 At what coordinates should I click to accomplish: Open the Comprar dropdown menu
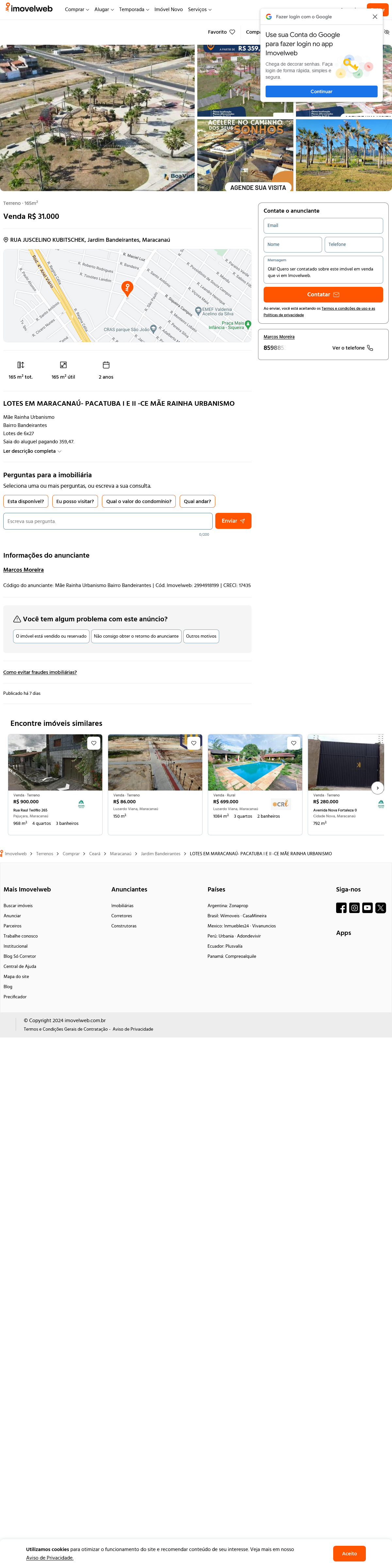click(x=77, y=10)
